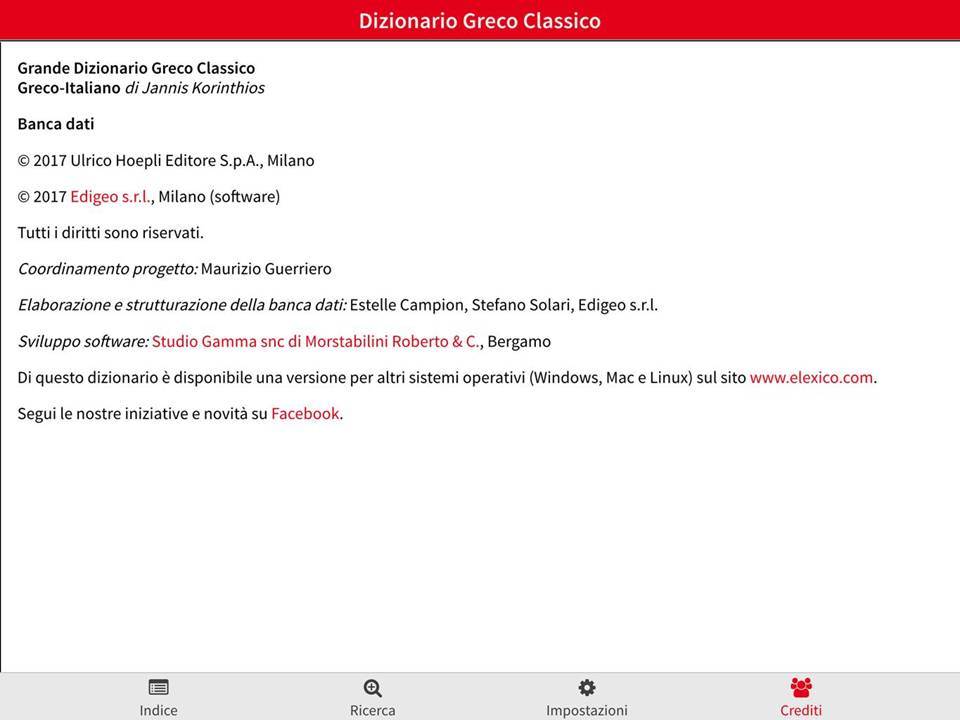Click the 'Coordinamento progetto:' label
The height and width of the screenshot is (720, 960).
[x=108, y=269]
